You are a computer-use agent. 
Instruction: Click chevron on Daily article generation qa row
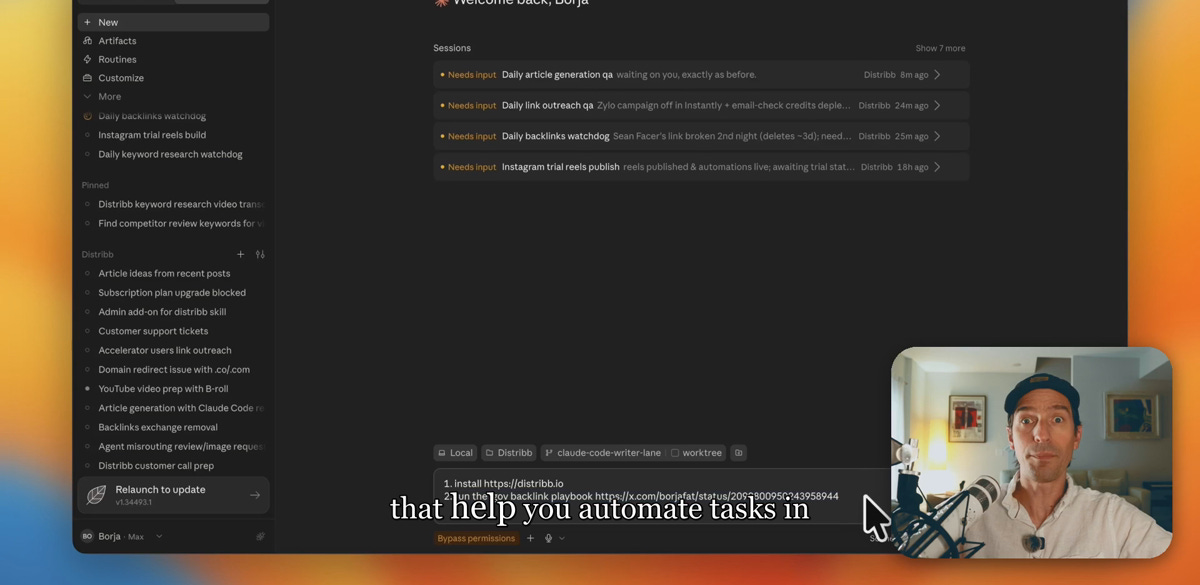[937, 75]
